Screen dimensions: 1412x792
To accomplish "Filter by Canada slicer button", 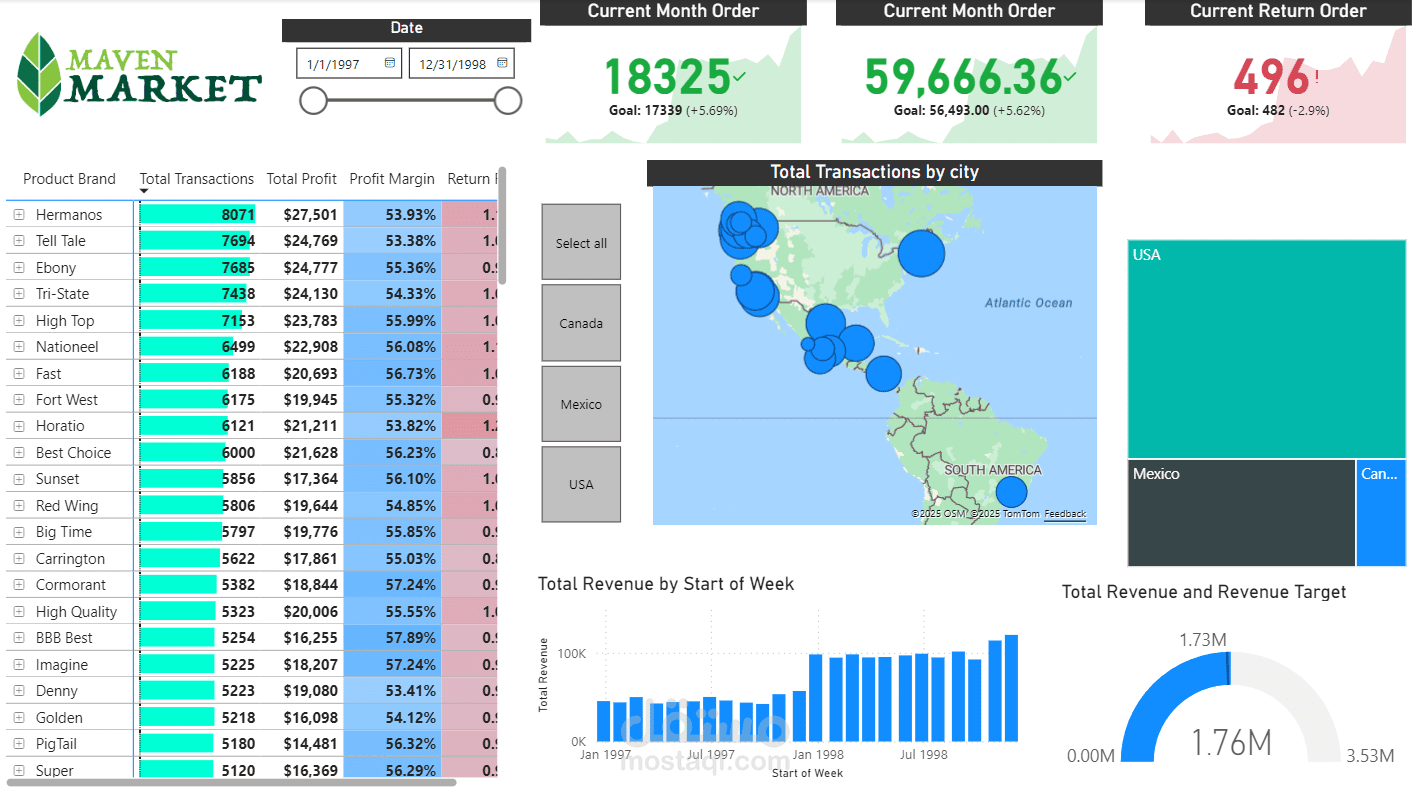I will (581, 323).
